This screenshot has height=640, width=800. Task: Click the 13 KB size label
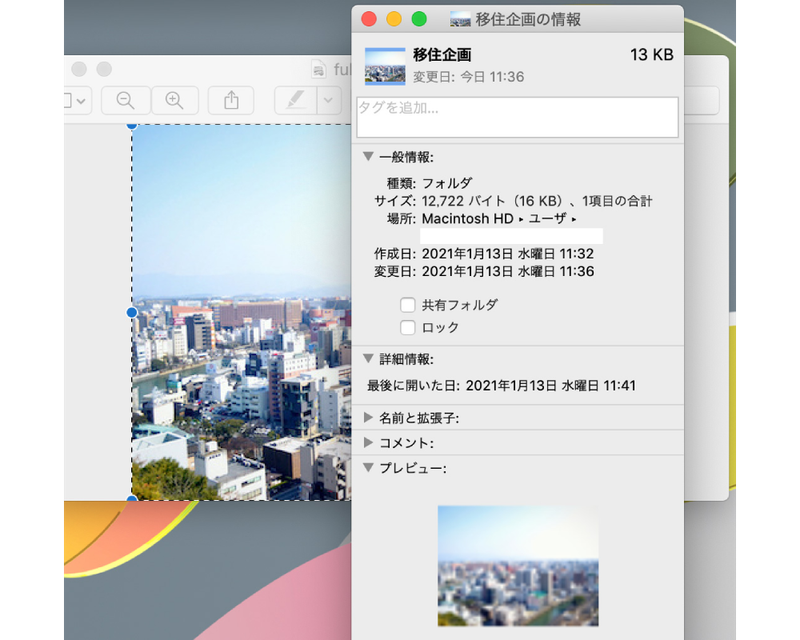point(652,55)
